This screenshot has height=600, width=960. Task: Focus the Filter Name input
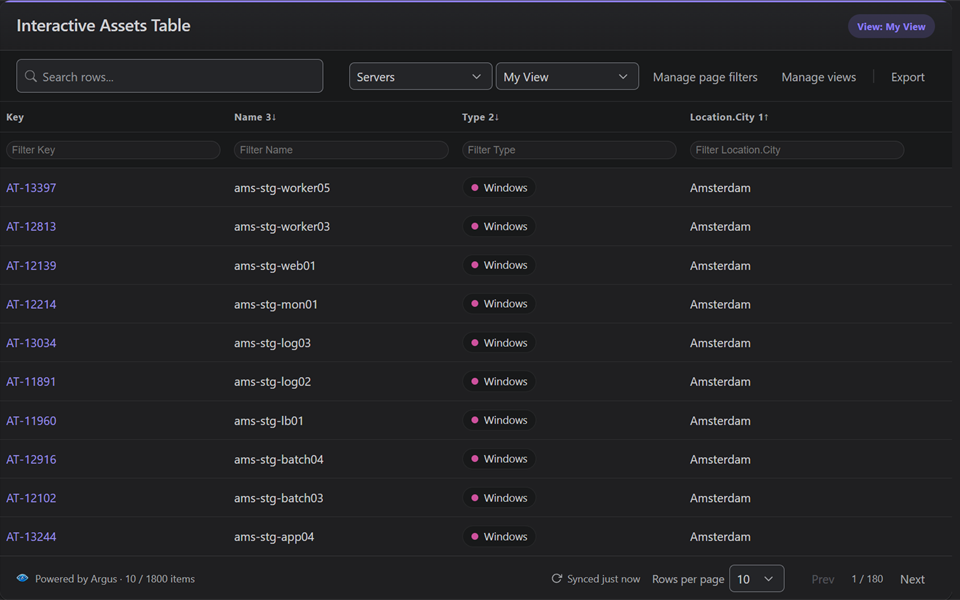pos(341,150)
